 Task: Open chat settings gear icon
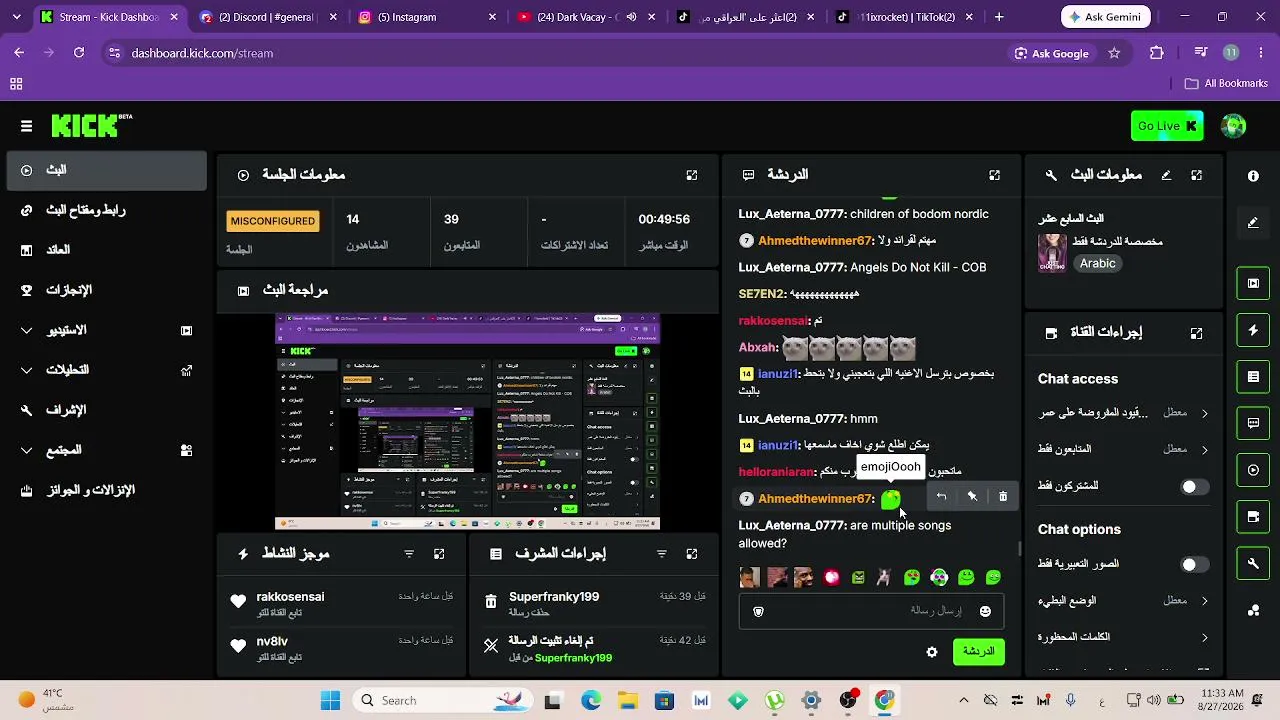coord(932,652)
